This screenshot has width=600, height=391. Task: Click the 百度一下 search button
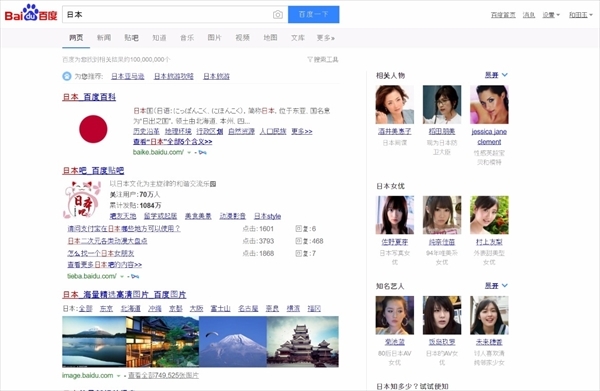tap(313, 15)
